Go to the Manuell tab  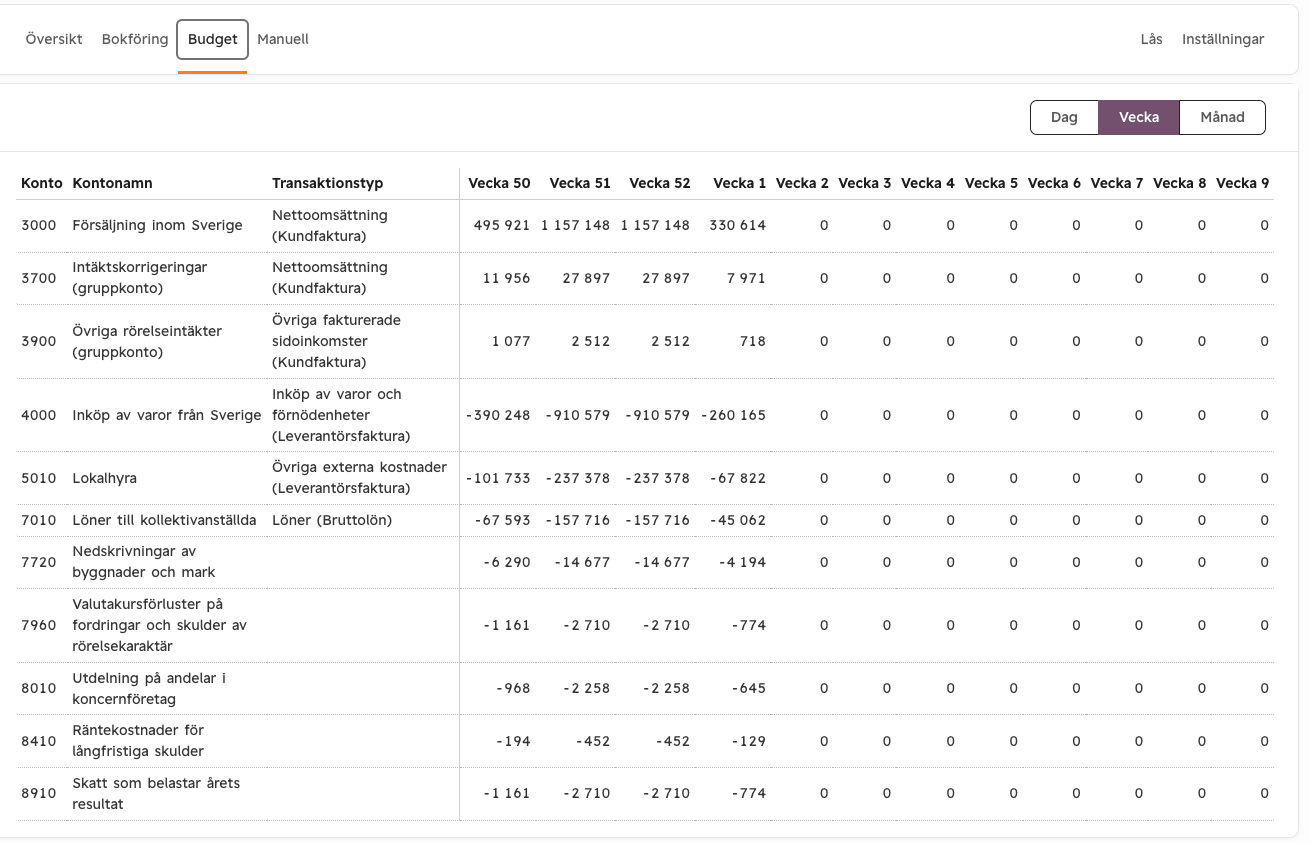tap(283, 39)
